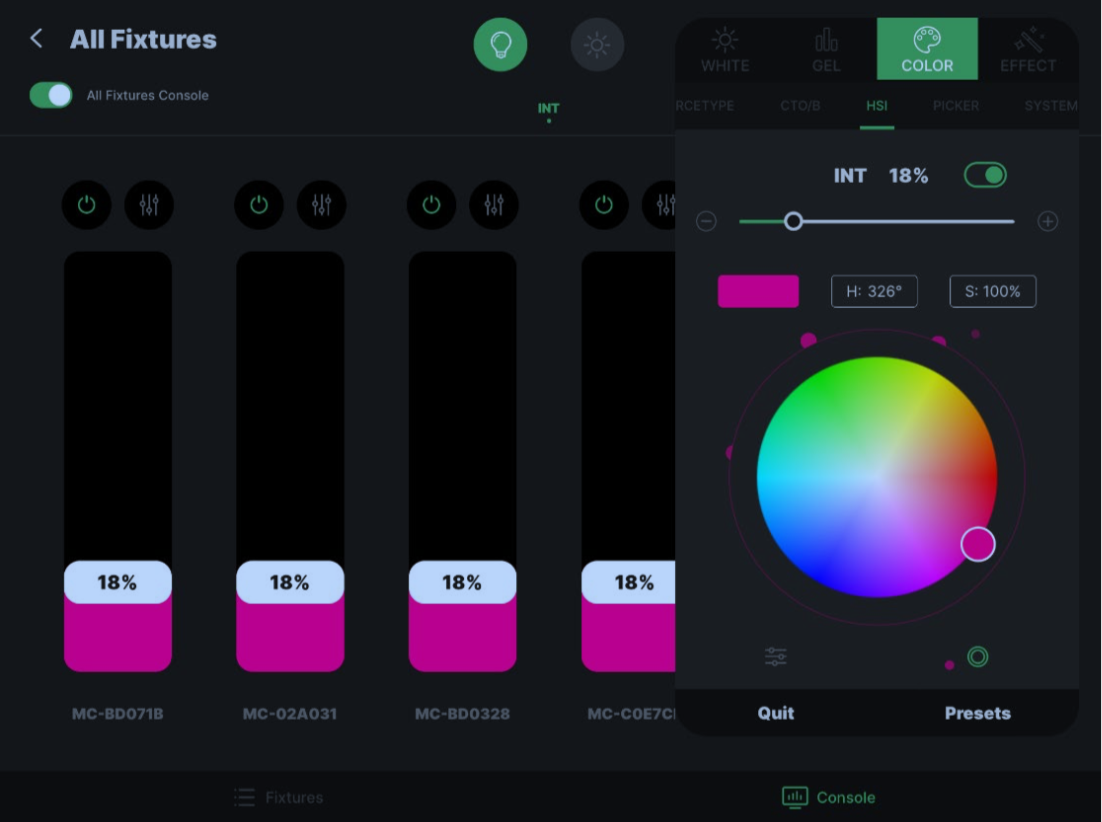Click the green light bulb icon
This screenshot has height=822, width=1102.
click(501, 44)
